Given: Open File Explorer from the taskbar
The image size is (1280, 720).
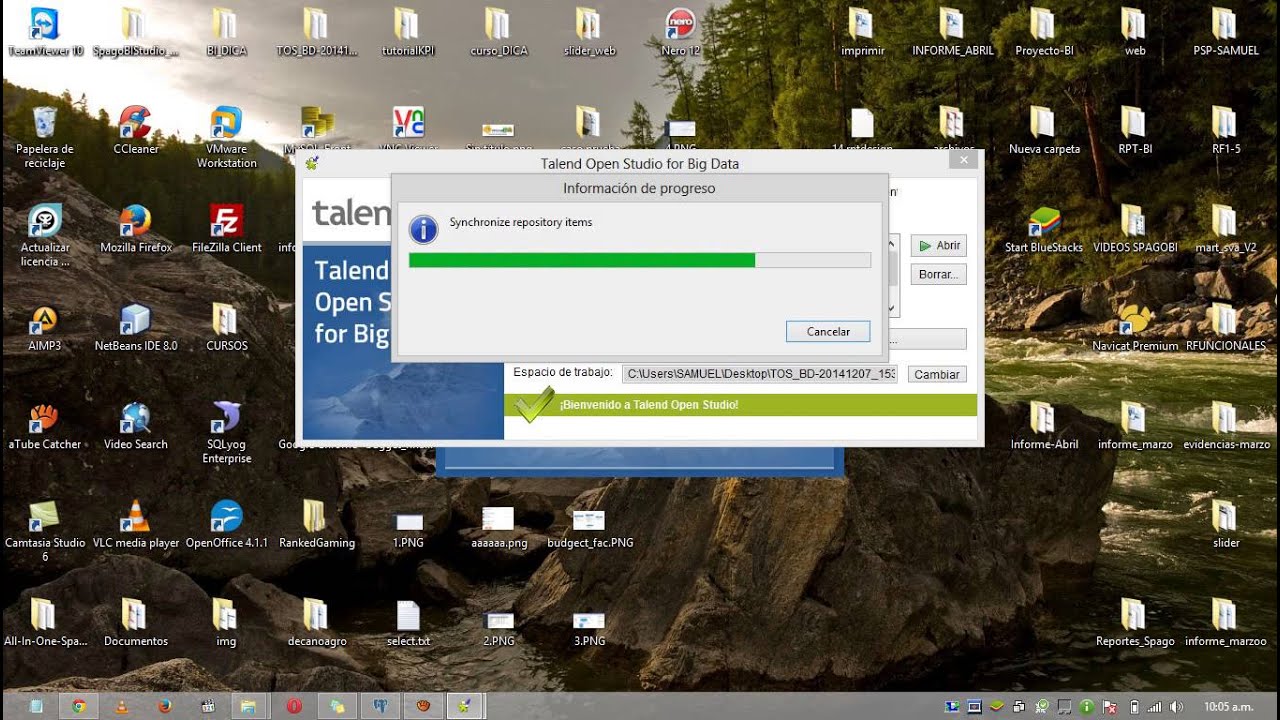Looking at the screenshot, I should [250, 706].
